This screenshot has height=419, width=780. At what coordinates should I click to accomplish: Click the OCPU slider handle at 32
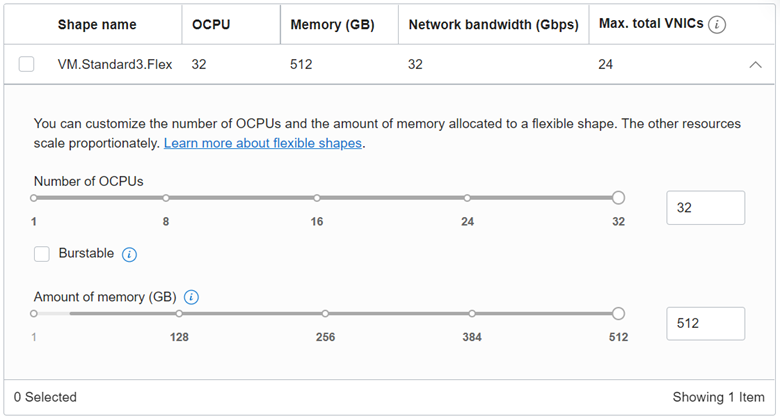click(618, 198)
